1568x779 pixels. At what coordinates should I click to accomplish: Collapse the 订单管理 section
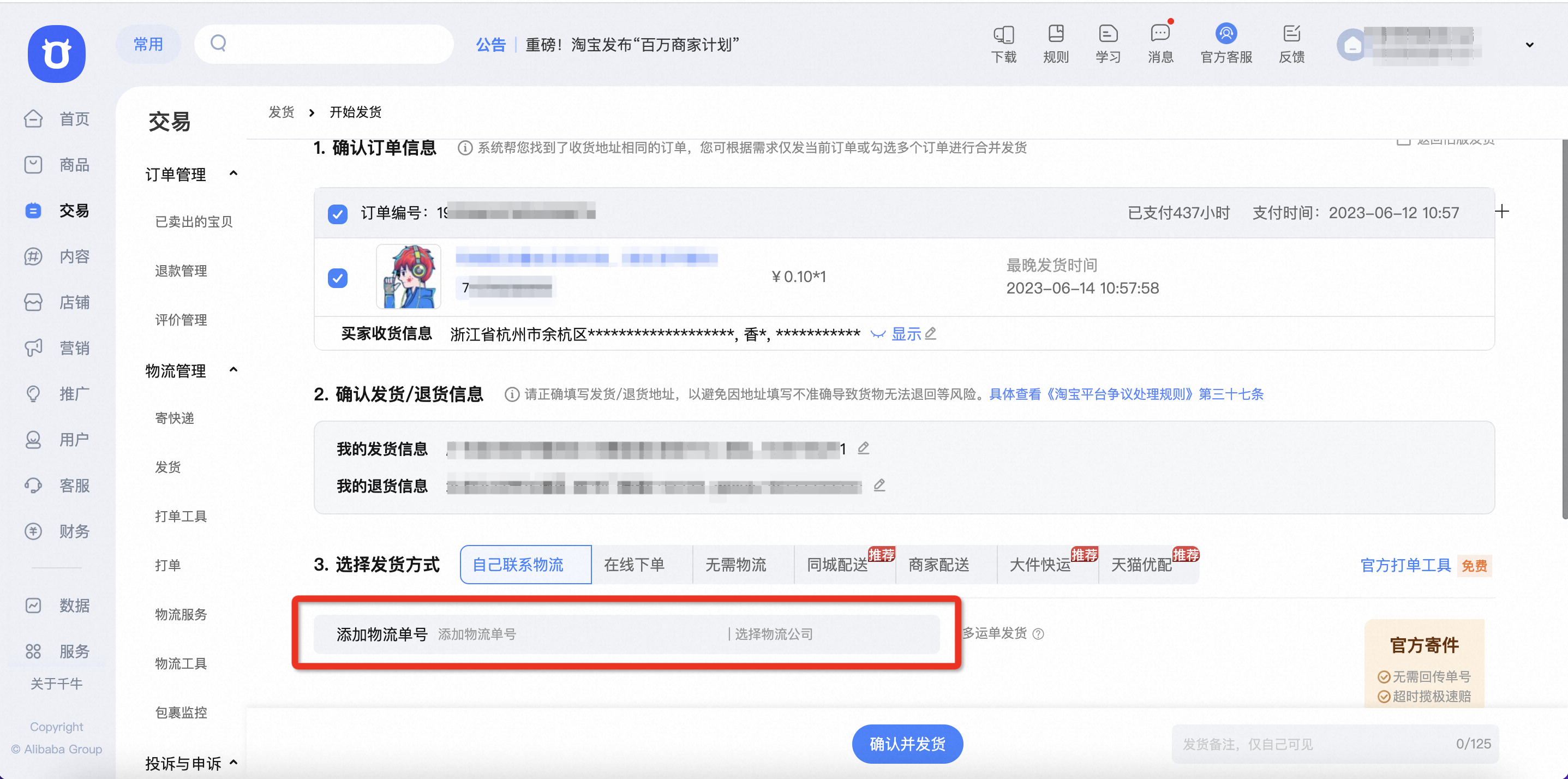[233, 173]
